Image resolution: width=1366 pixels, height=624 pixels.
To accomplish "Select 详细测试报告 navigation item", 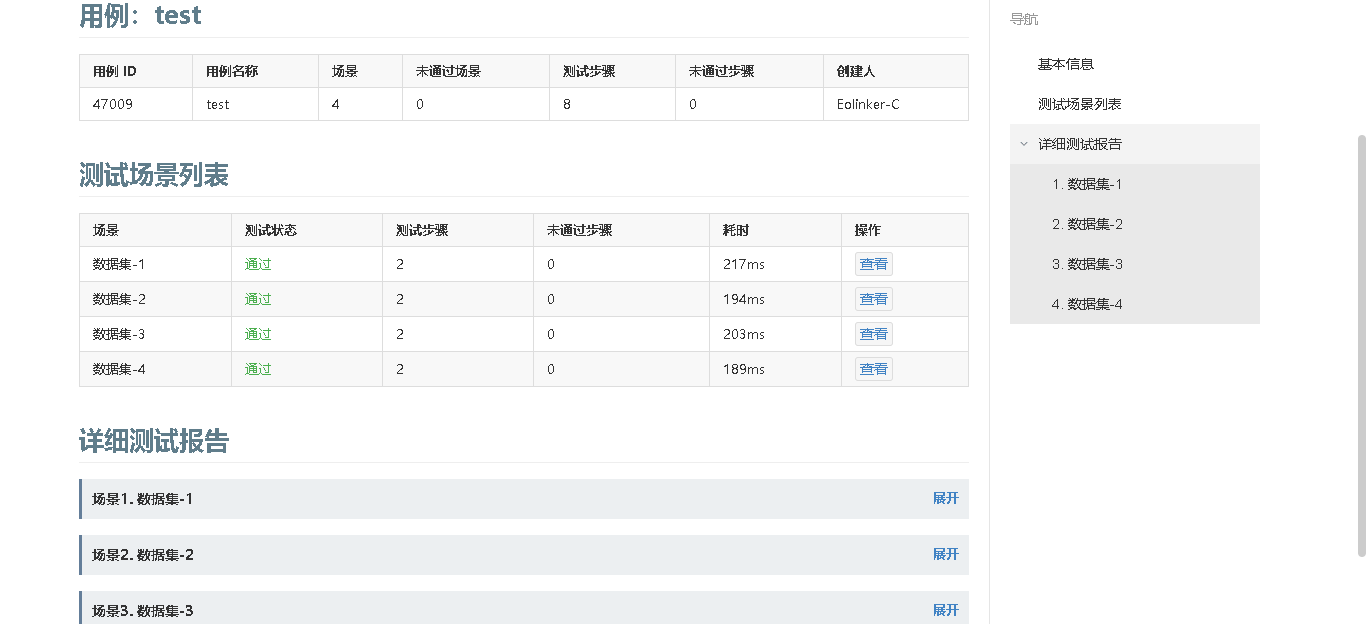I will [x=1079, y=144].
